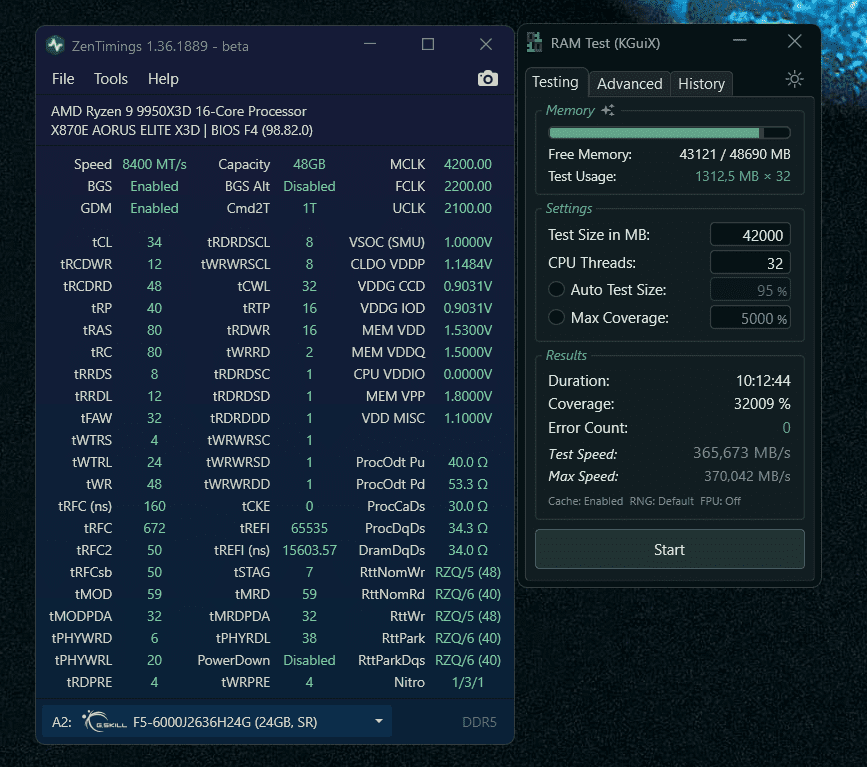
Task: Click the FCLK 2200.00 value
Action: [x=467, y=186]
